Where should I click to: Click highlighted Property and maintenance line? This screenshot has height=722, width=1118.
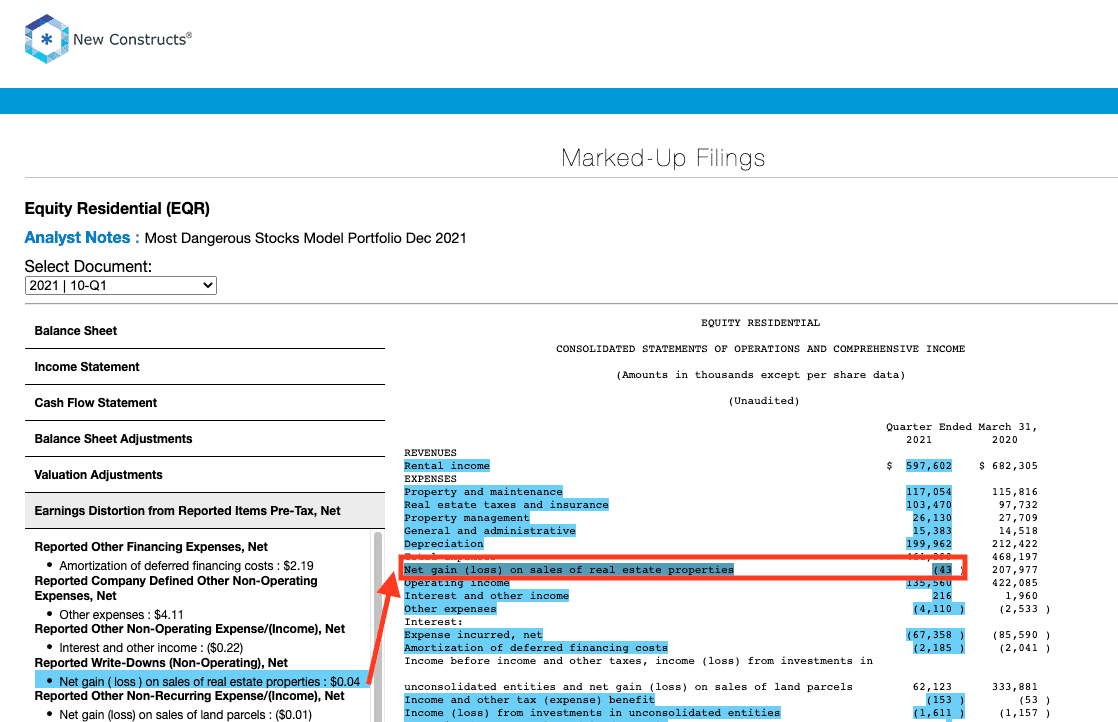[x=483, y=492]
